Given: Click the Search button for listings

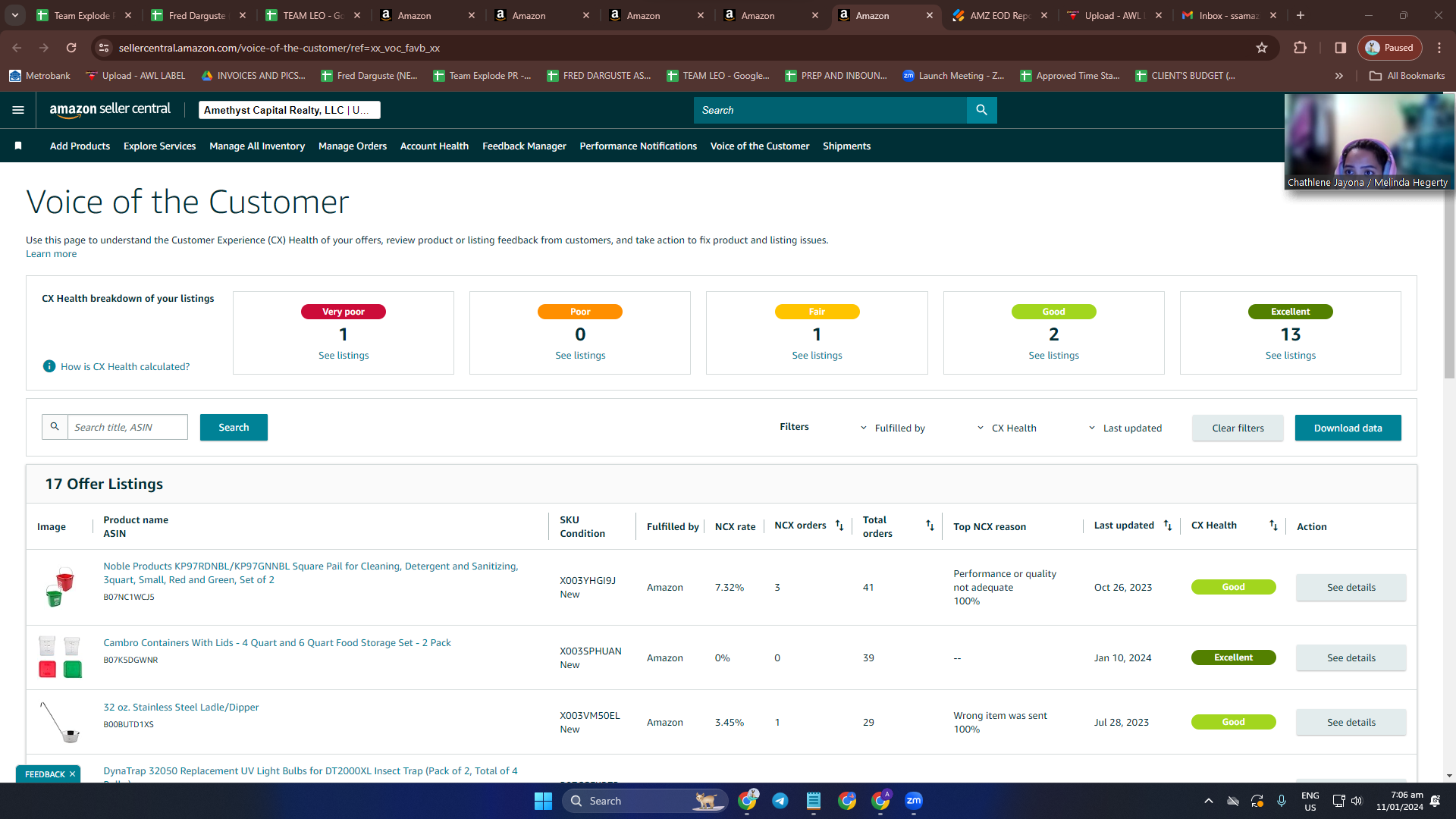Looking at the screenshot, I should click(x=234, y=427).
